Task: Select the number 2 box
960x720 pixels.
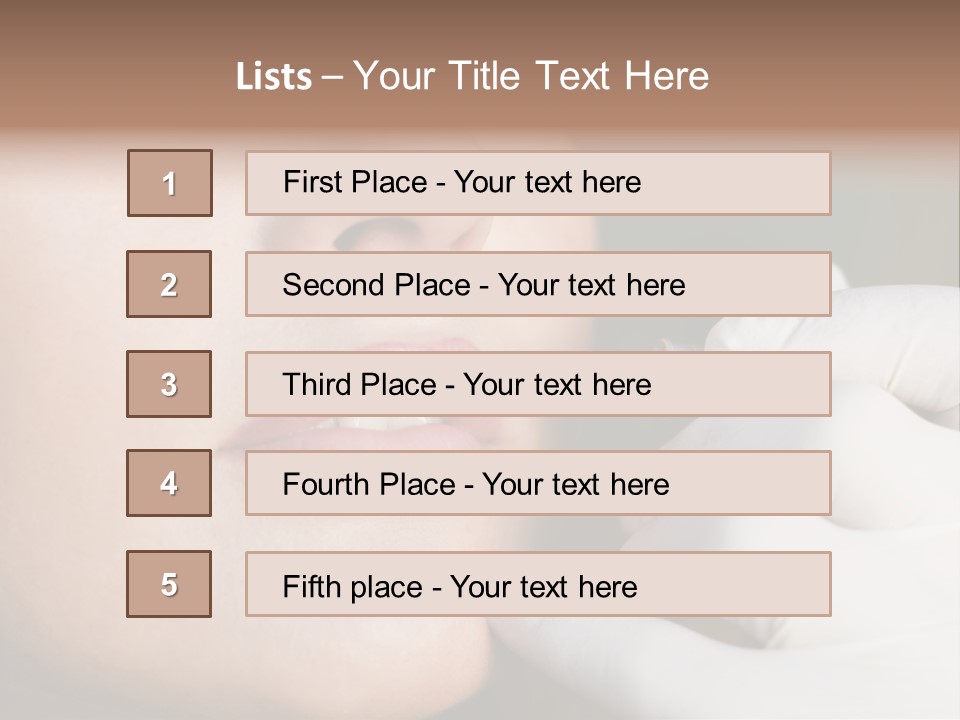Action: click(169, 284)
